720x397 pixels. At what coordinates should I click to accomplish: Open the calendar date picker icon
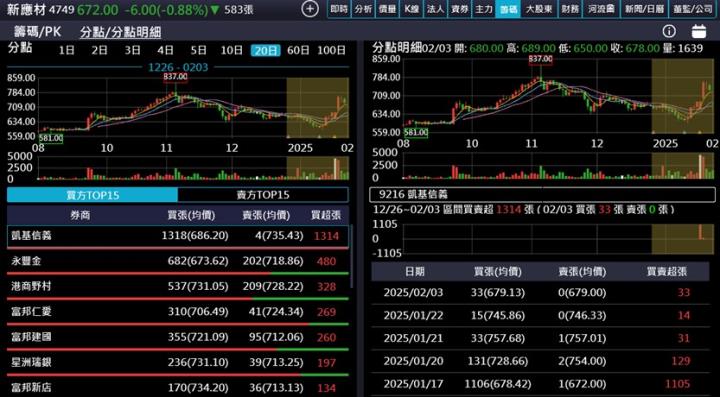click(x=698, y=31)
